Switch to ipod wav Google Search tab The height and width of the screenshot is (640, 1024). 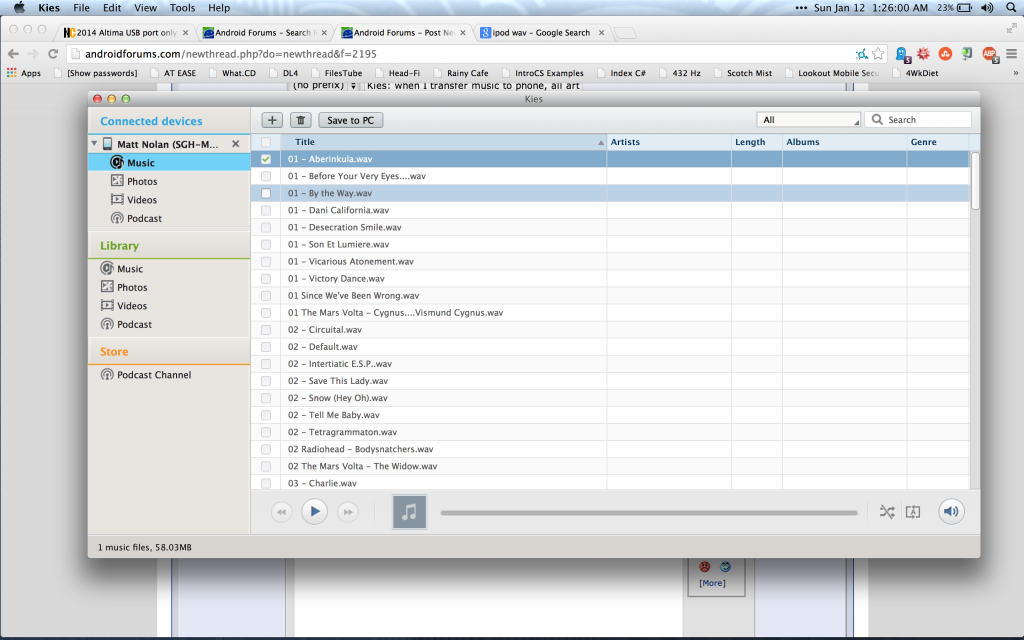(x=541, y=33)
